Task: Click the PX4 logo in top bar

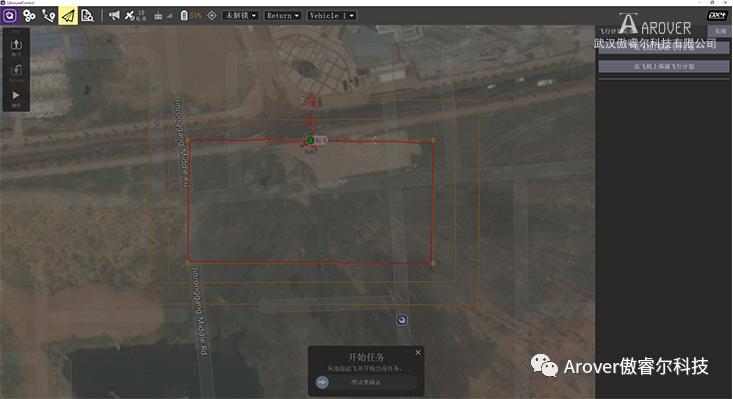Action: [x=717, y=15]
